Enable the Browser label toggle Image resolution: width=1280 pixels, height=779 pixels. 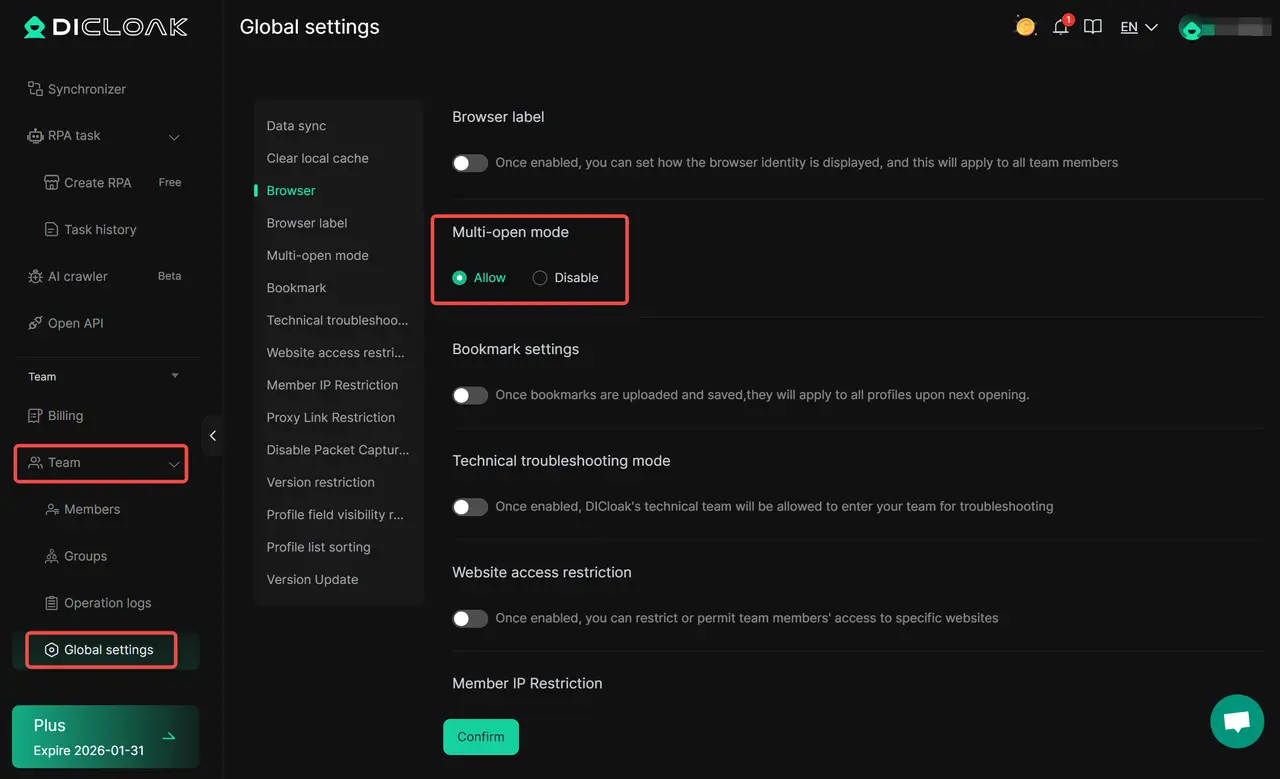point(470,163)
